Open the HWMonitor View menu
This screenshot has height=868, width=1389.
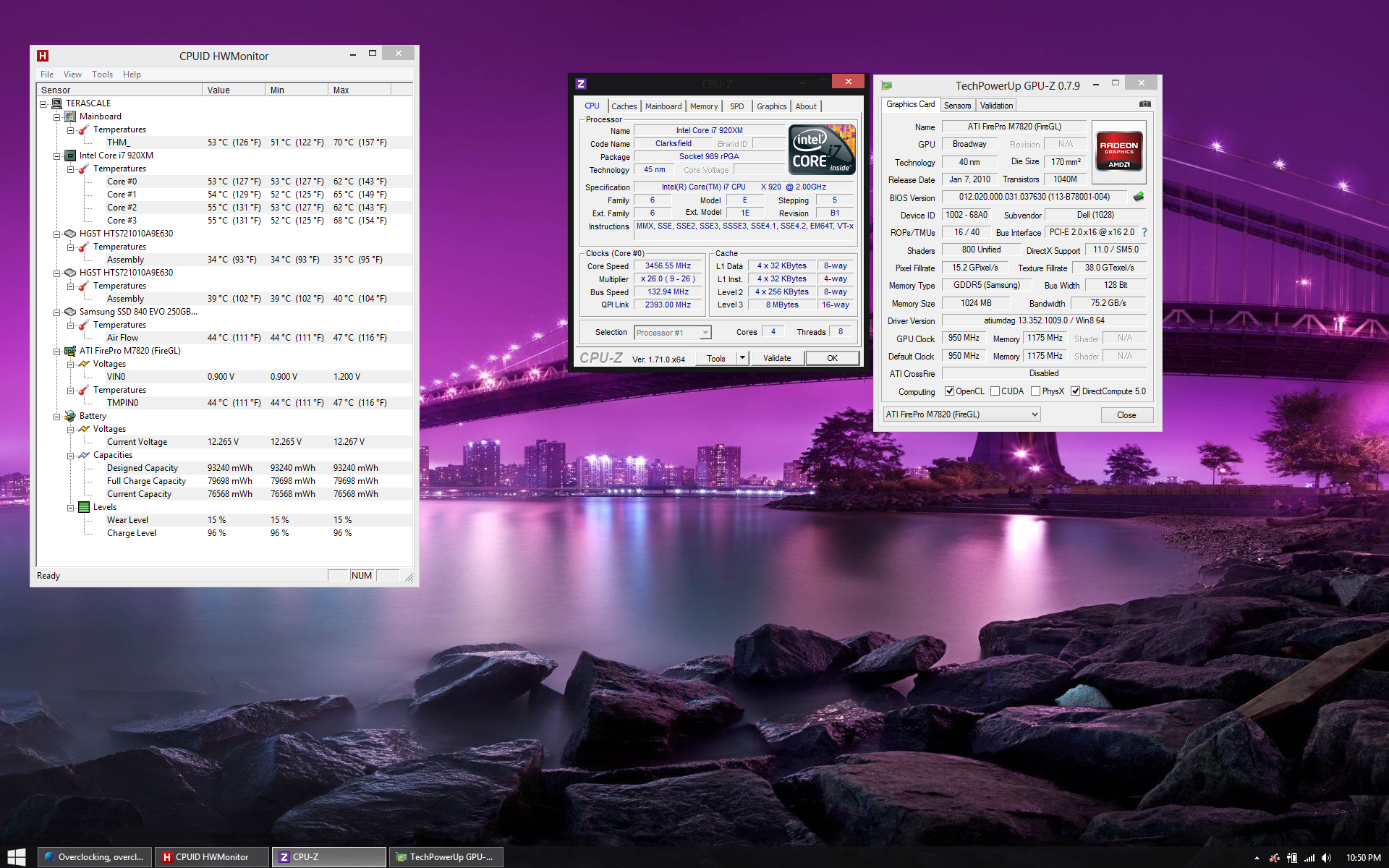click(72, 75)
